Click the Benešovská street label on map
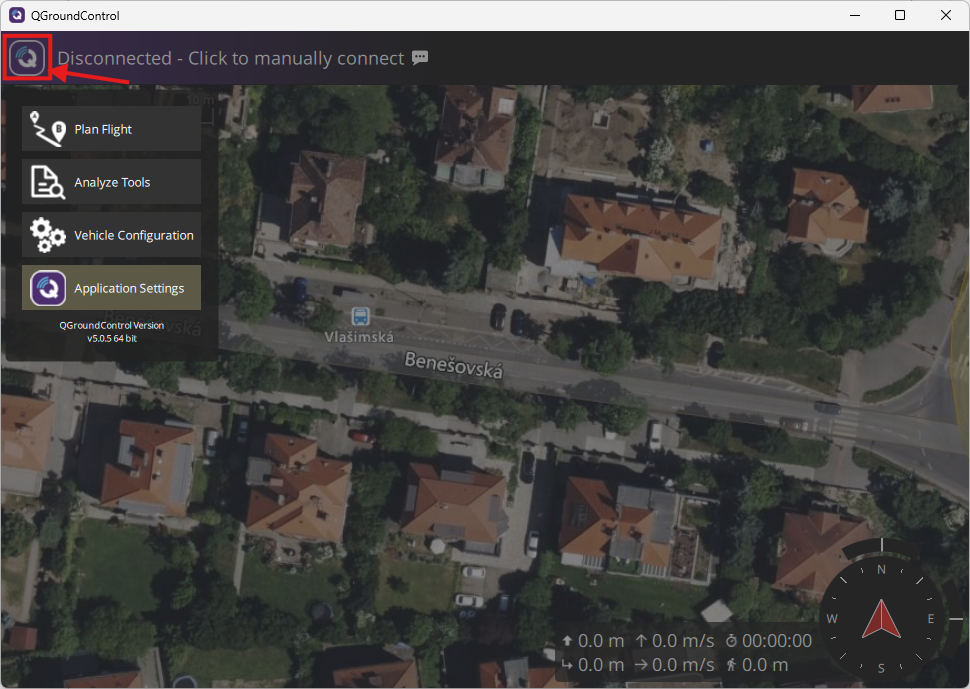The image size is (970, 689). pos(453,364)
